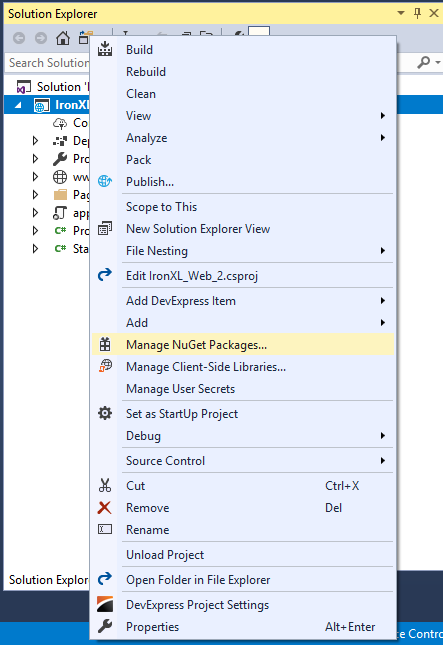
Task: Click the red Remove X icon
Action: 104,508
